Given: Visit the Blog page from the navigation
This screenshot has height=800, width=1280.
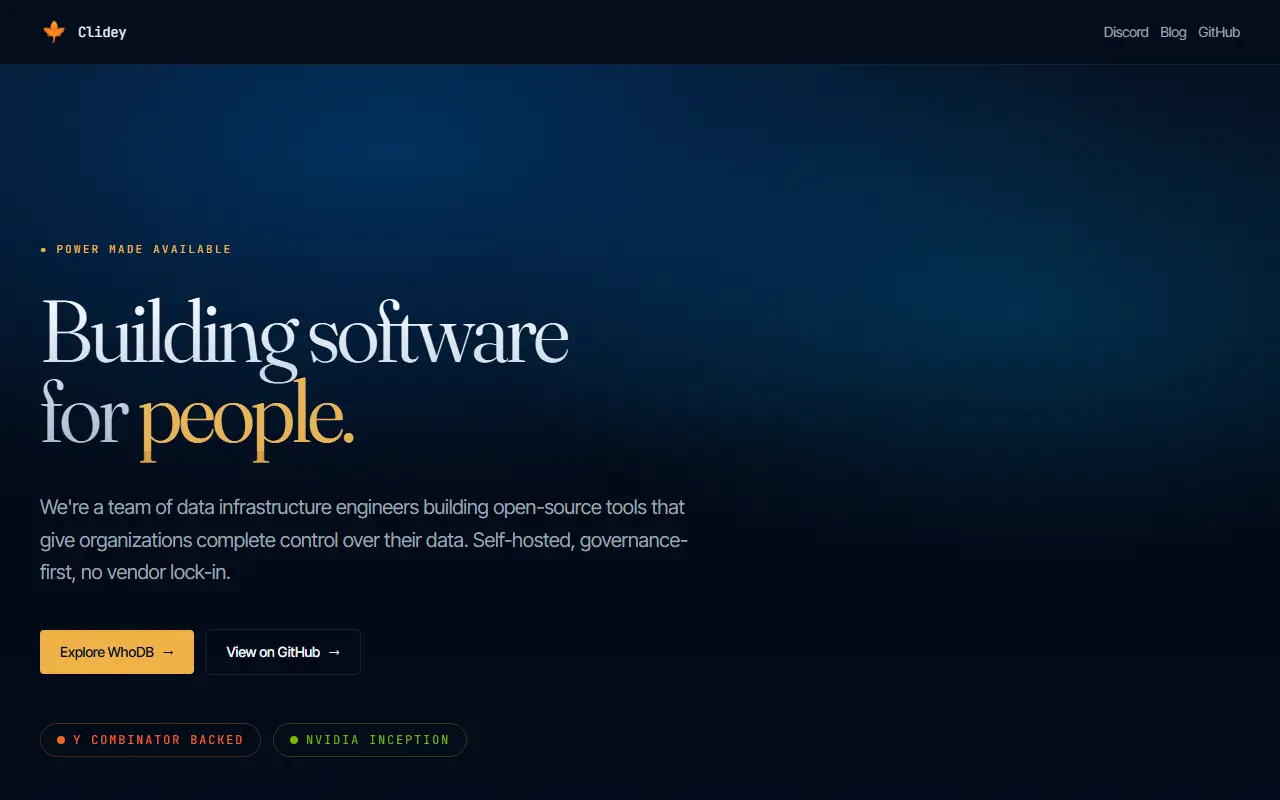Looking at the screenshot, I should click(1173, 32).
